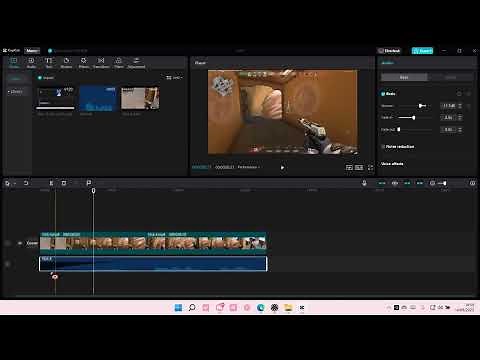Open the Media tab icon

[x=14, y=62]
